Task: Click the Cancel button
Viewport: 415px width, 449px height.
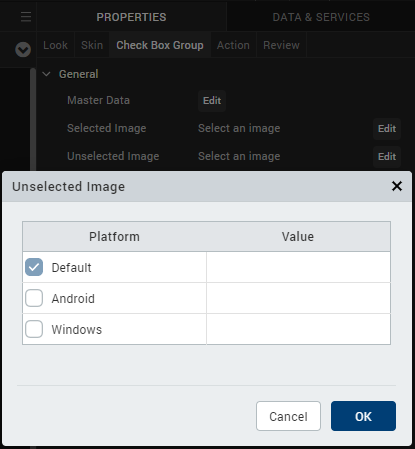Action: coord(288,416)
